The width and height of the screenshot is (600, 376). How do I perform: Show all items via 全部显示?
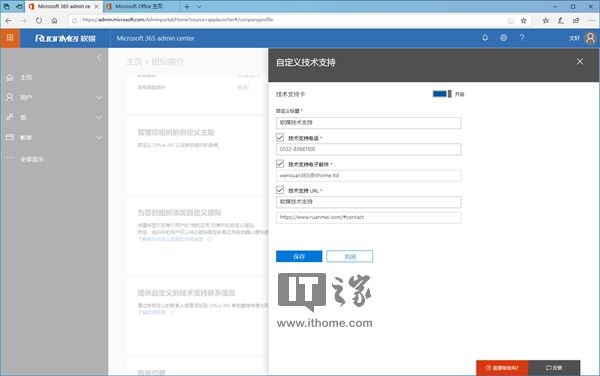[32, 159]
